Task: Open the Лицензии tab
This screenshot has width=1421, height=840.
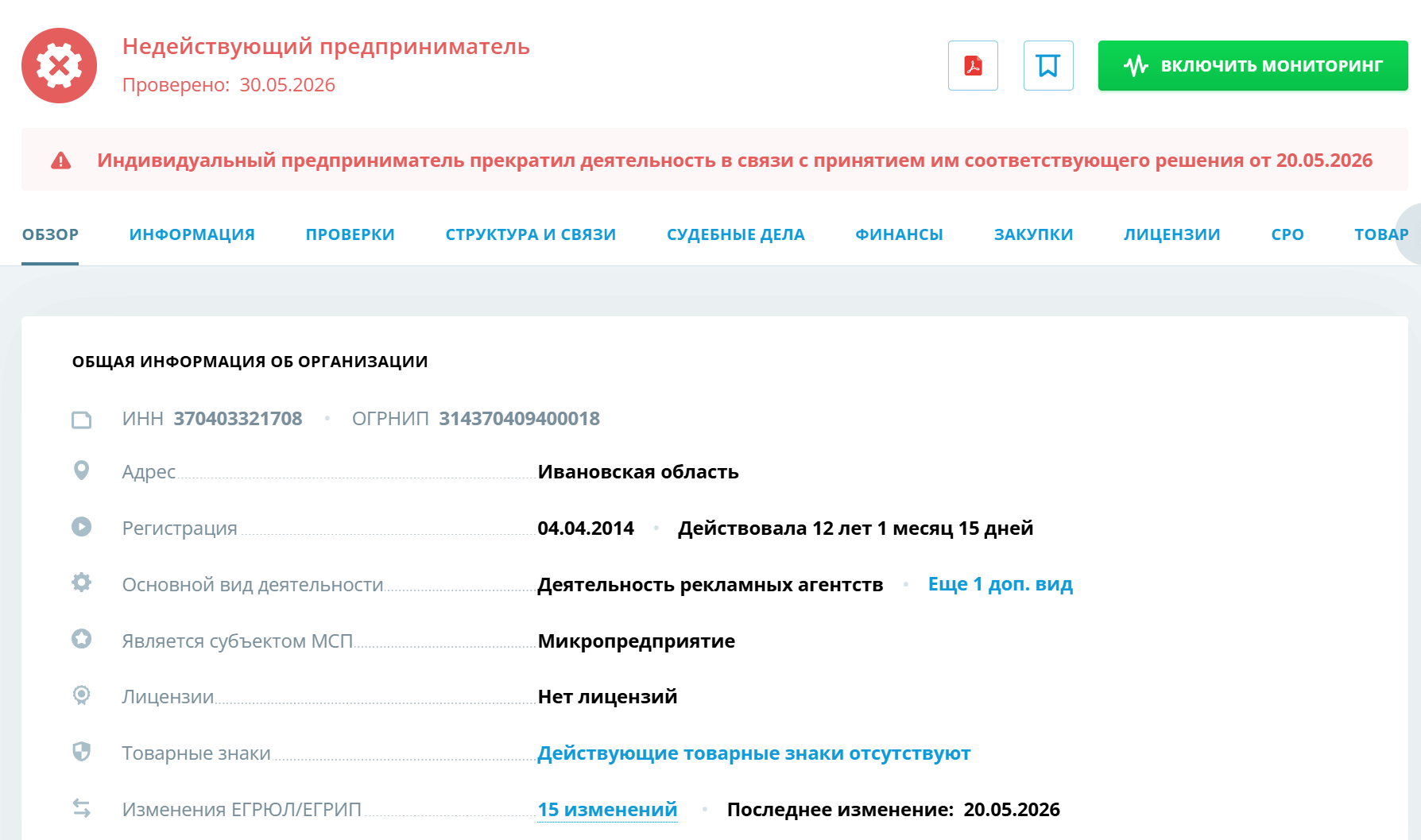Action: pos(1172,234)
